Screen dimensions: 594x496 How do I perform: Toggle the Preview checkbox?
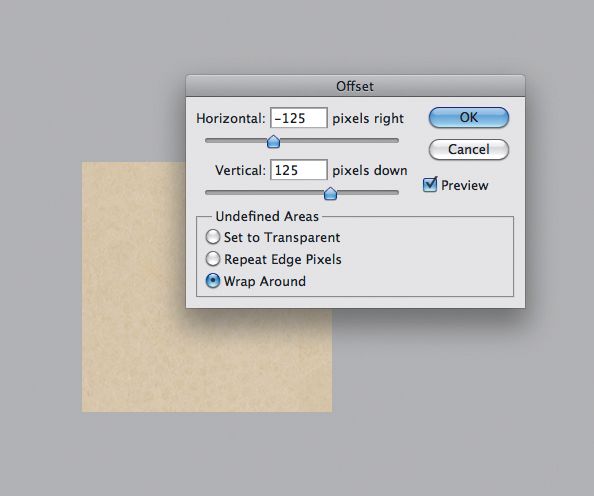click(x=430, y=185)
